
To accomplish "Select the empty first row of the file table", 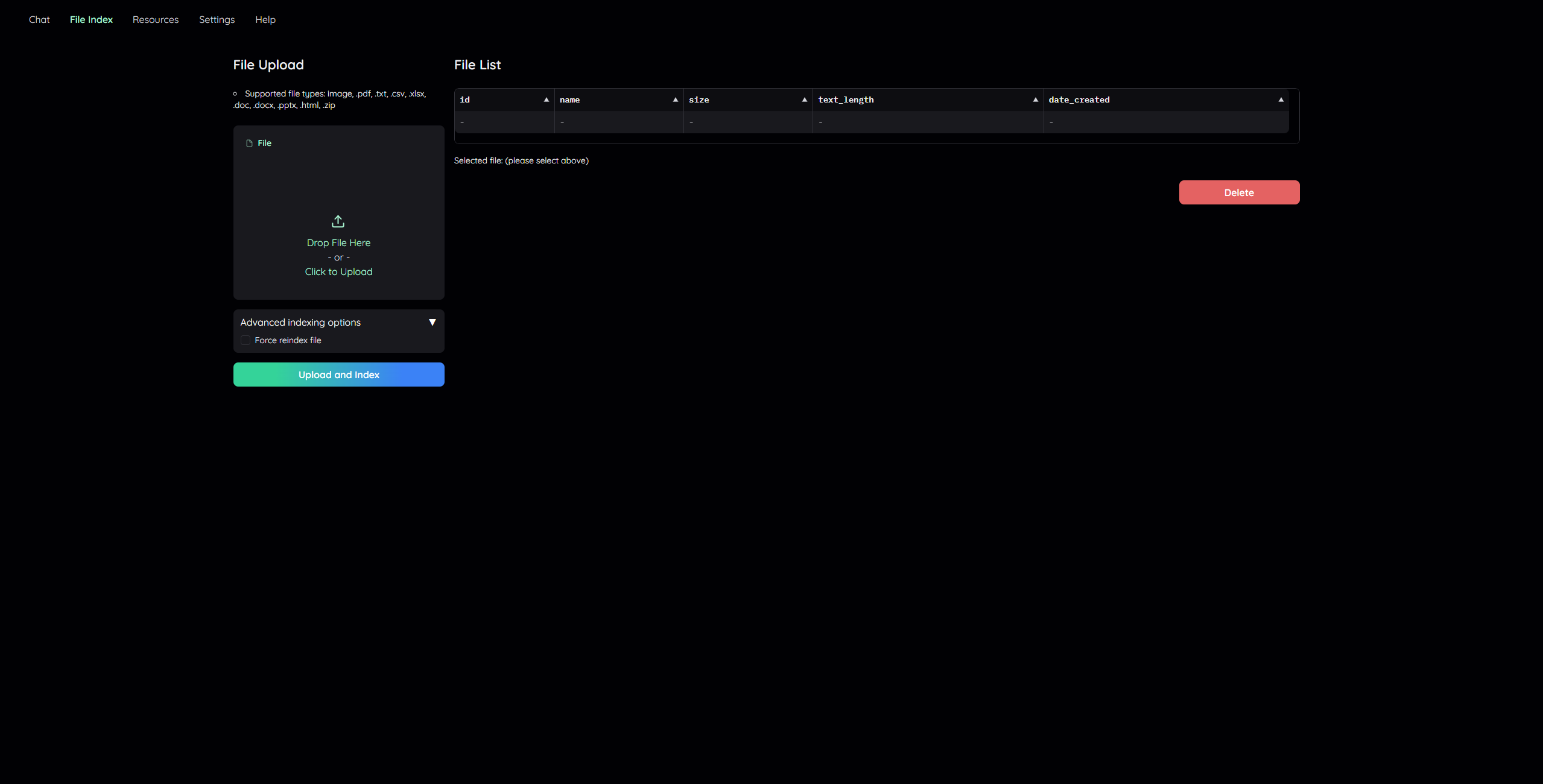I will 871,122.
